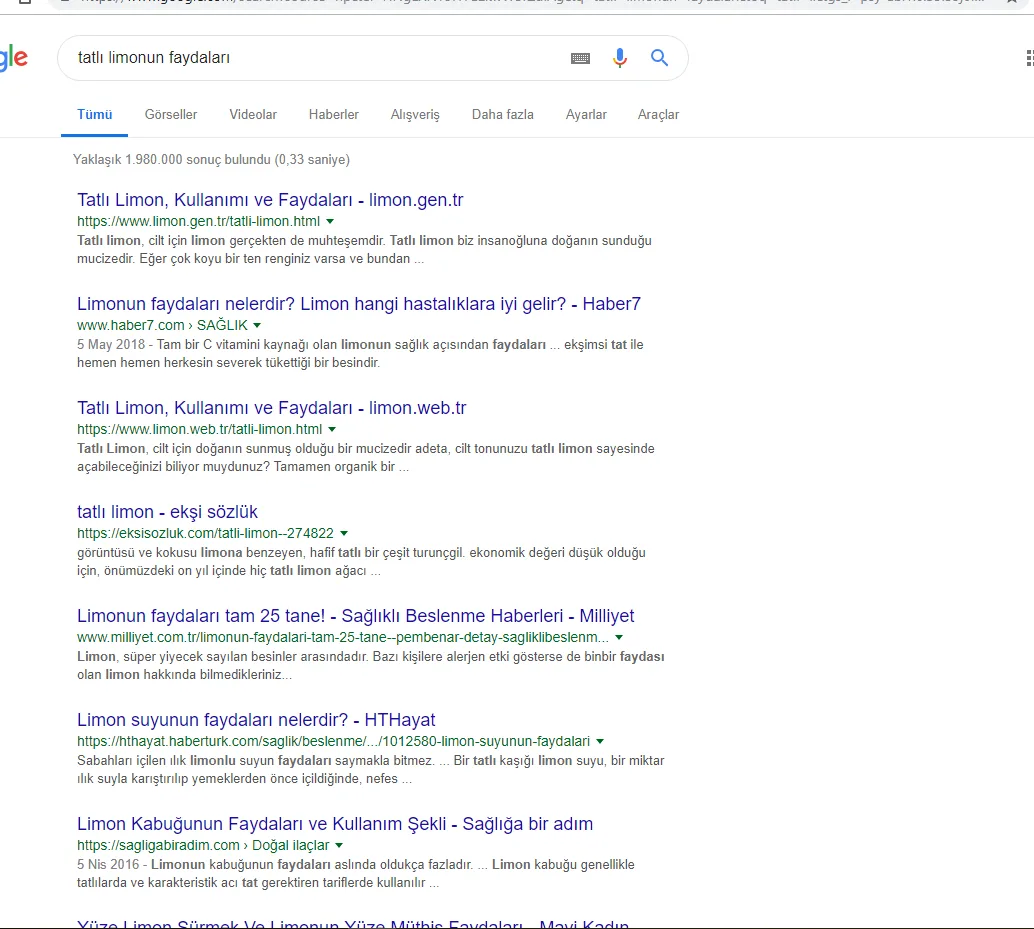Open the limon.gen.tr Tatlı Limon result
Viewport: 1034px width, 929px height.
[x=270, y=200]
